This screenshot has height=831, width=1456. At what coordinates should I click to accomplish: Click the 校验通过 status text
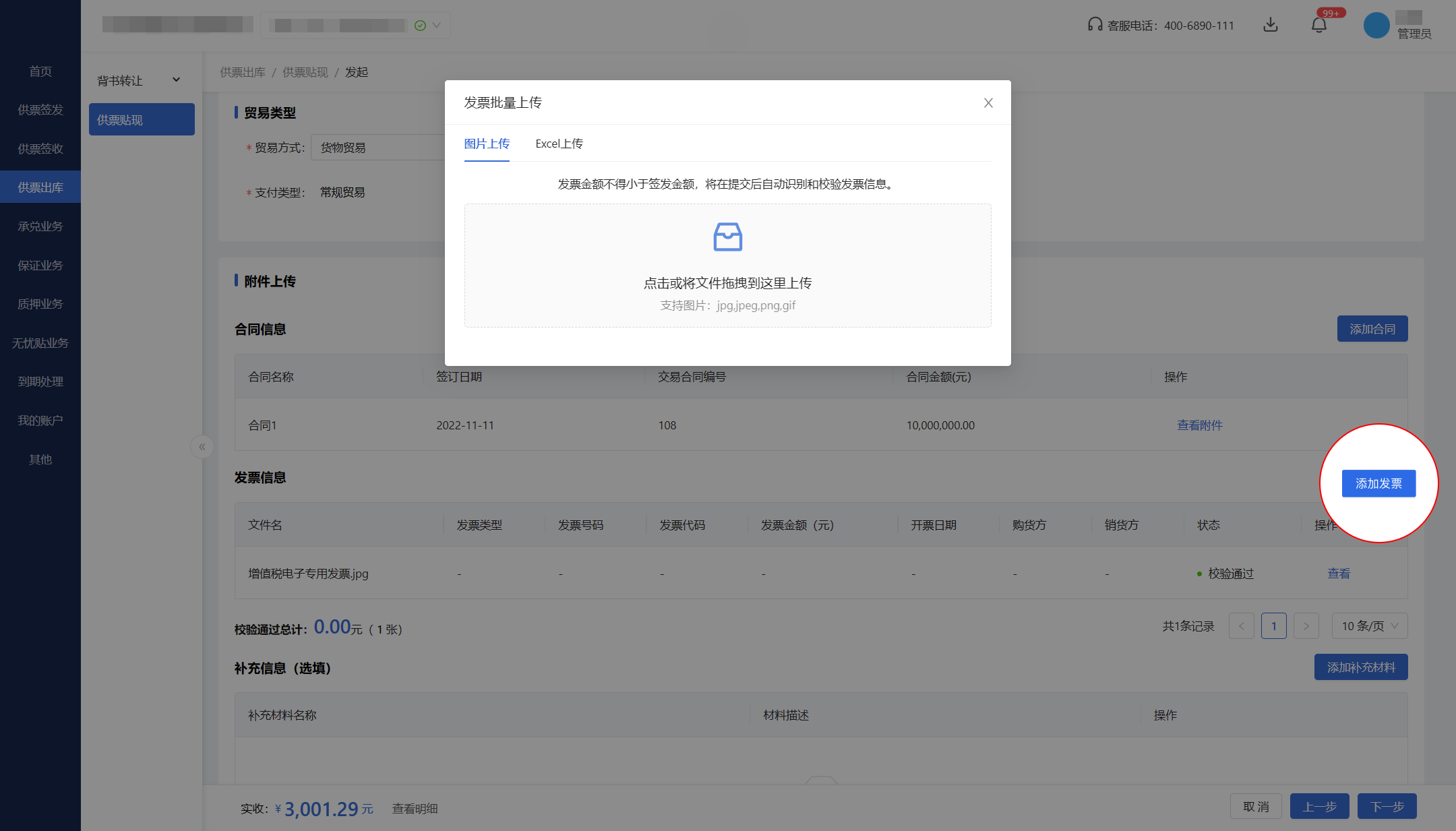coord(1231,574)
